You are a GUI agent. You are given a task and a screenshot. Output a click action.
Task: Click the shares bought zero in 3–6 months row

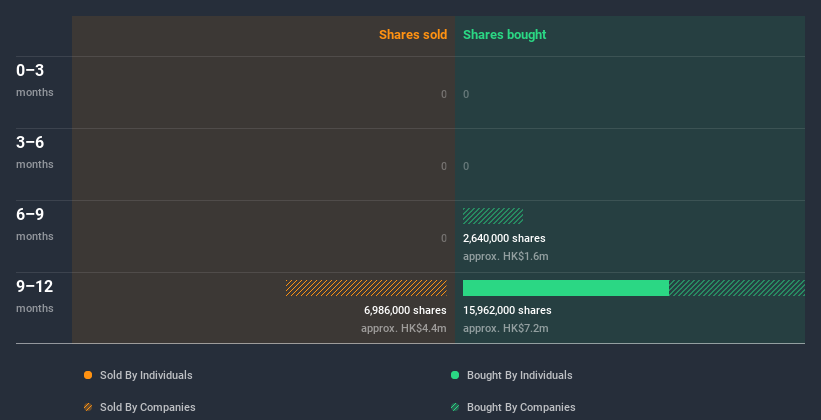click(x=466, y=167)
